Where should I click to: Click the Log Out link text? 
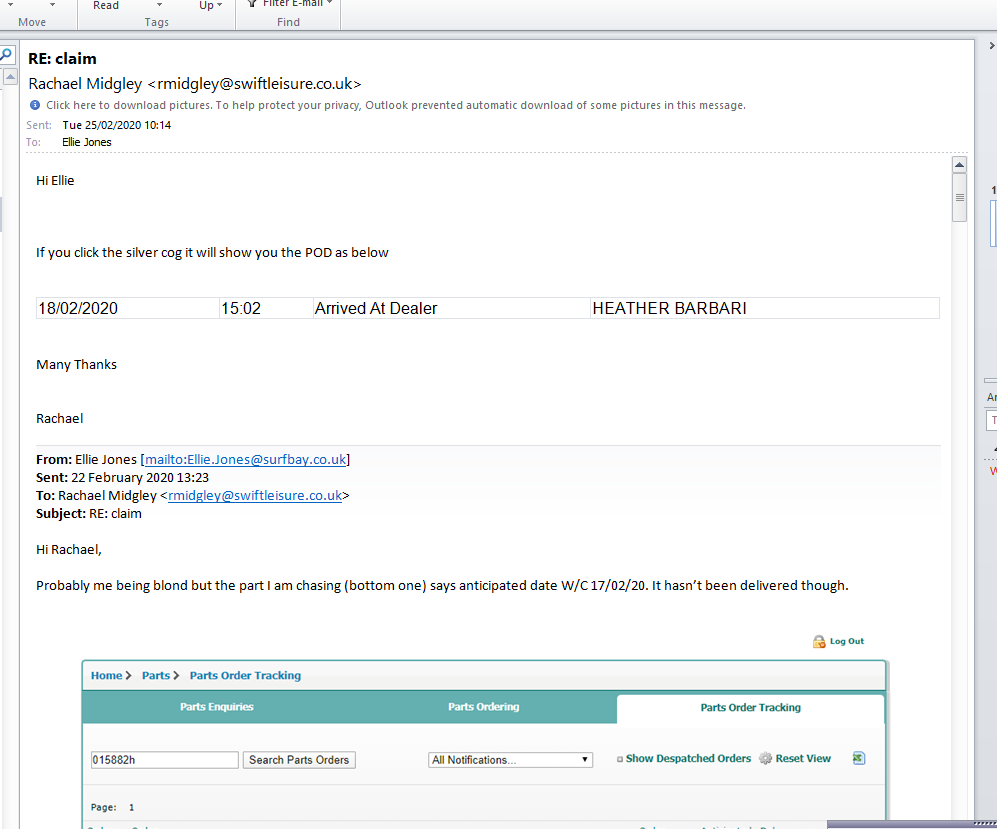847,641
